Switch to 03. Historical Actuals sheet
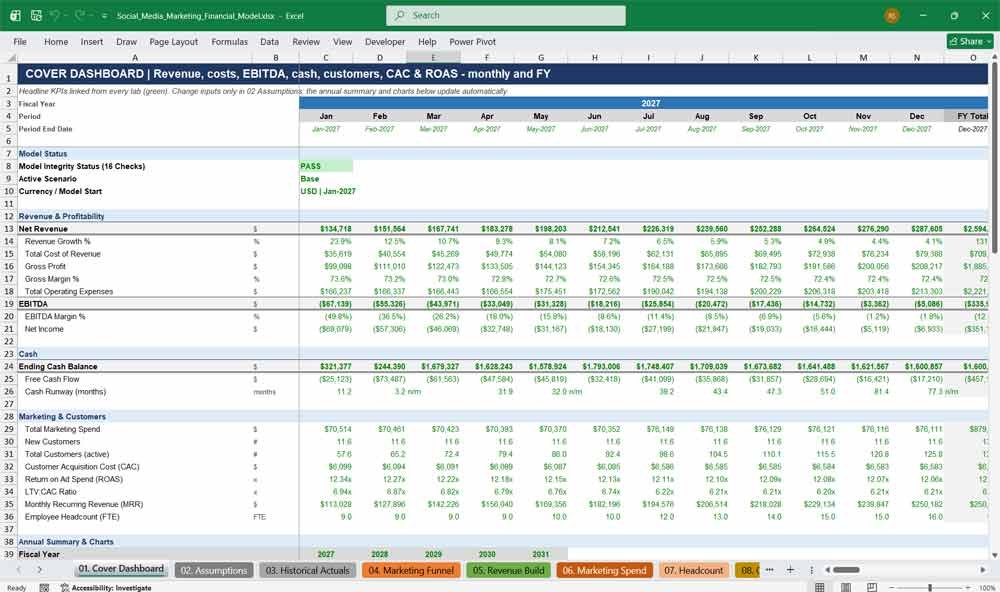 pos(307,570)
